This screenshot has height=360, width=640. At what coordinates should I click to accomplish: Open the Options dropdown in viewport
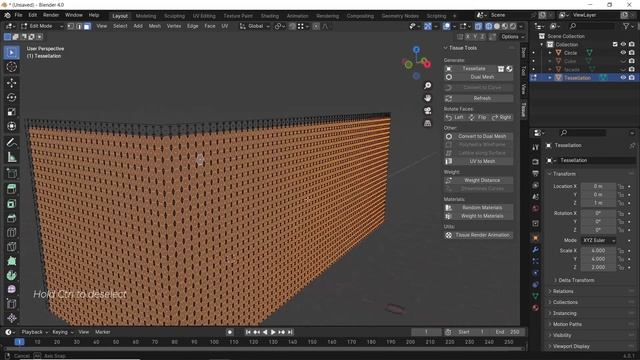tap(512, 37)
